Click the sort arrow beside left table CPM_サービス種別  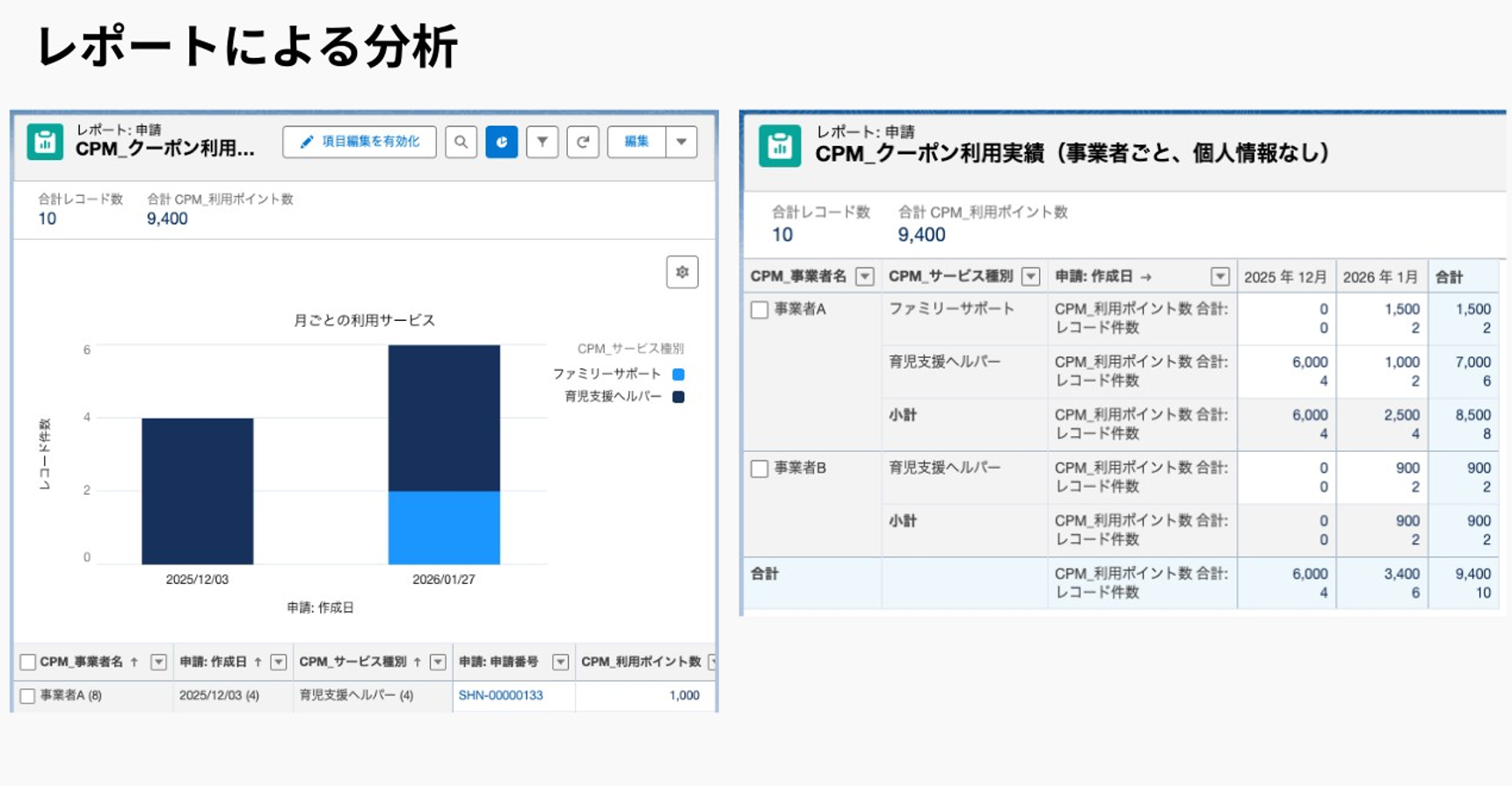[x=418, y=662]
